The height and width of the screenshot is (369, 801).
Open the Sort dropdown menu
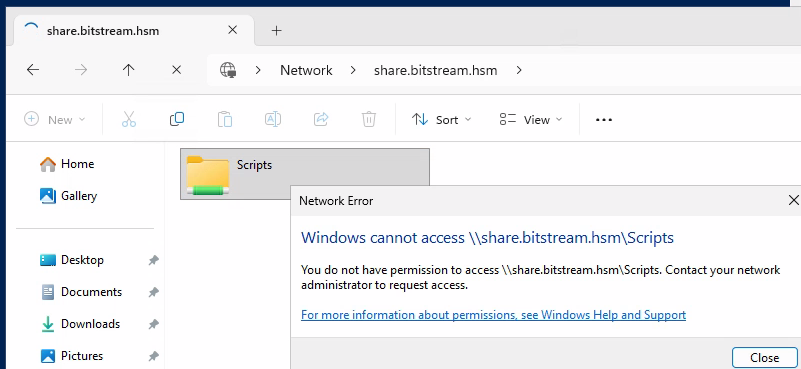point(441,120)
